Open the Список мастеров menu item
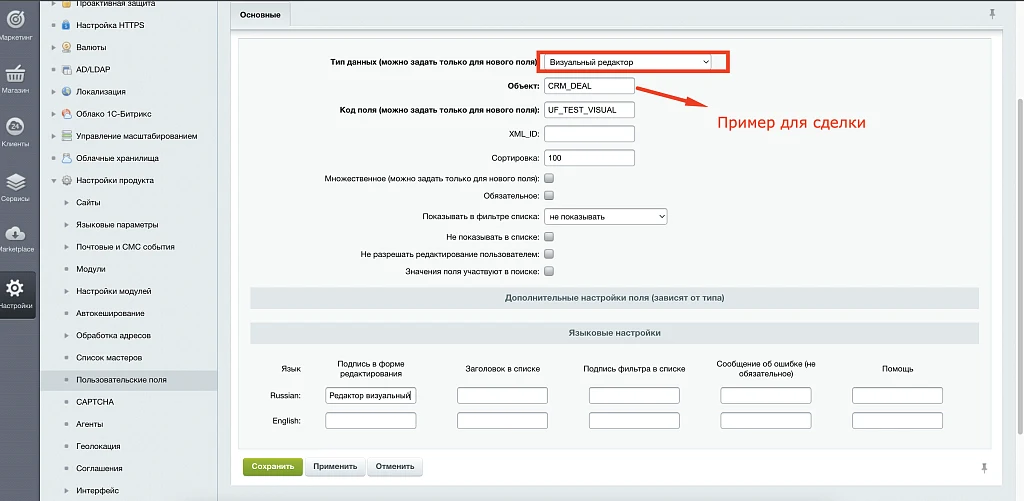Viewport: 1024px width, 501px height. click(x=109, y=358)
